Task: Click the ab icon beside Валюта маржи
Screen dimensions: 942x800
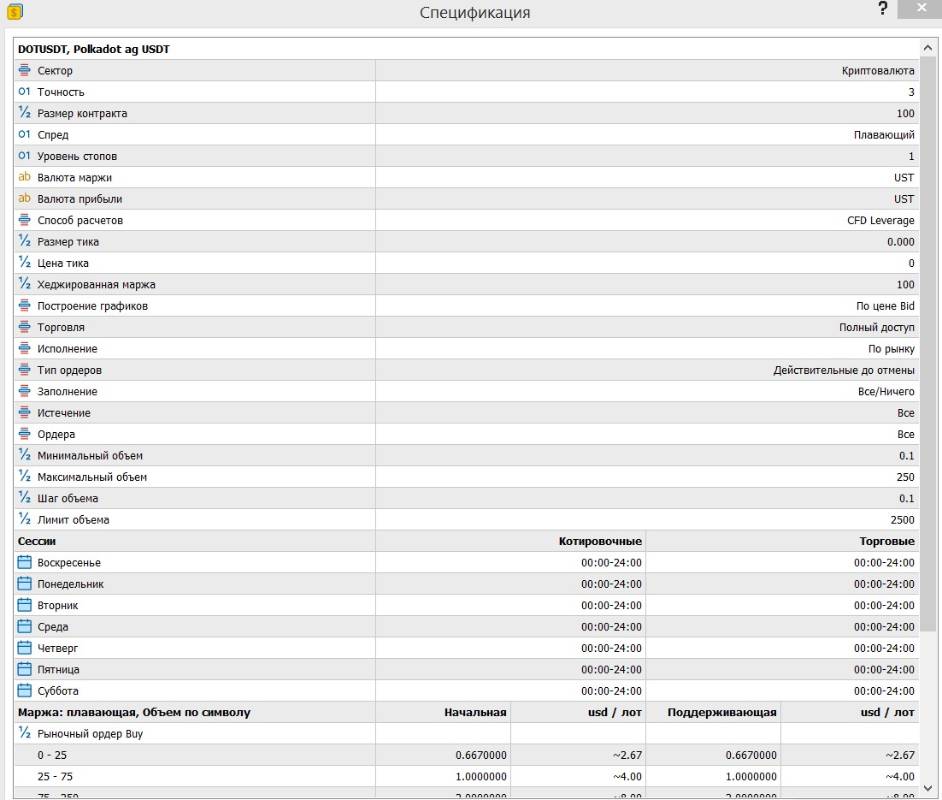Action: (25, 178)
